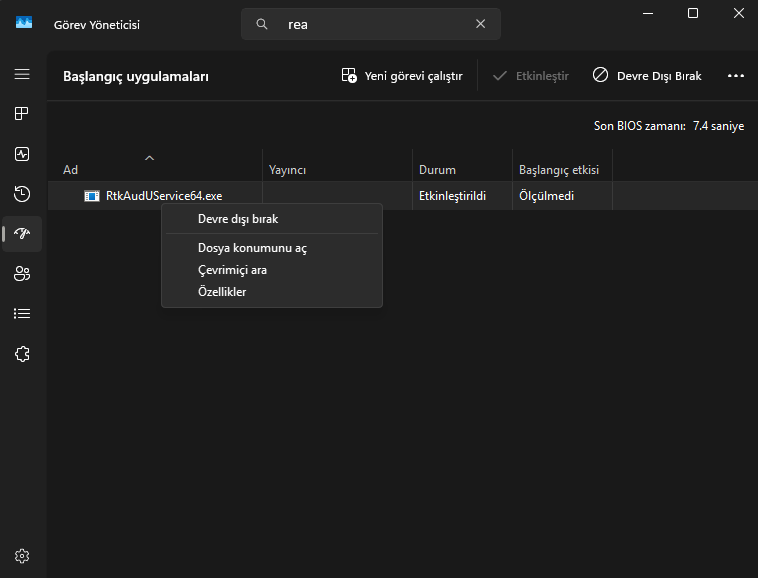
Task: Open the hamburger navigation menu
Action: click(22, 74)
